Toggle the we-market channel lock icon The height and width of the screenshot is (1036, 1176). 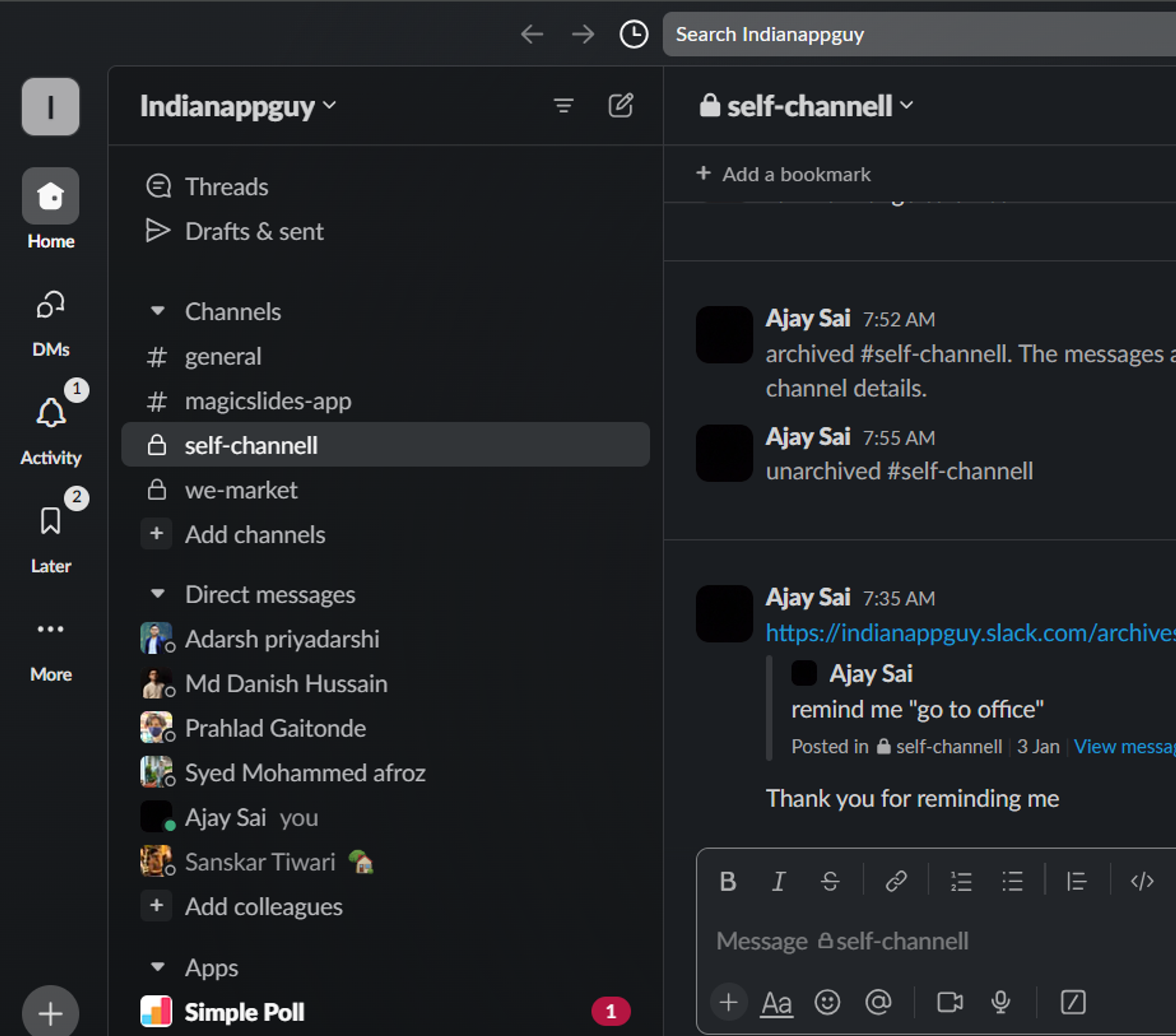(159, 490)
